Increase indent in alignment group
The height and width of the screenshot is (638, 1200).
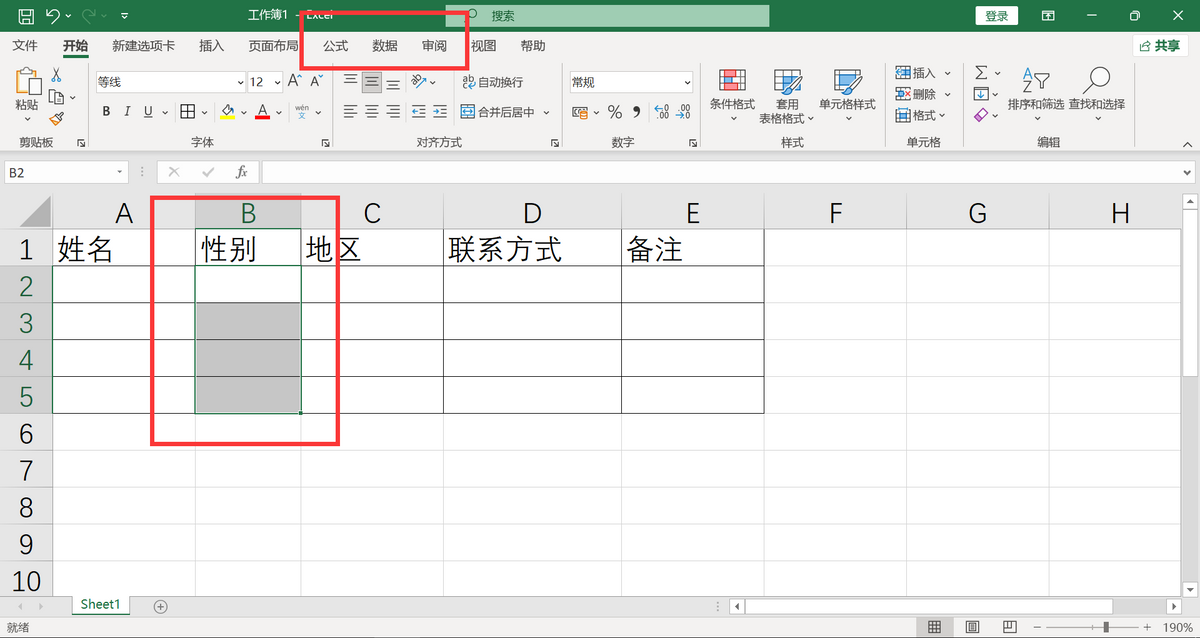point(440,112)
